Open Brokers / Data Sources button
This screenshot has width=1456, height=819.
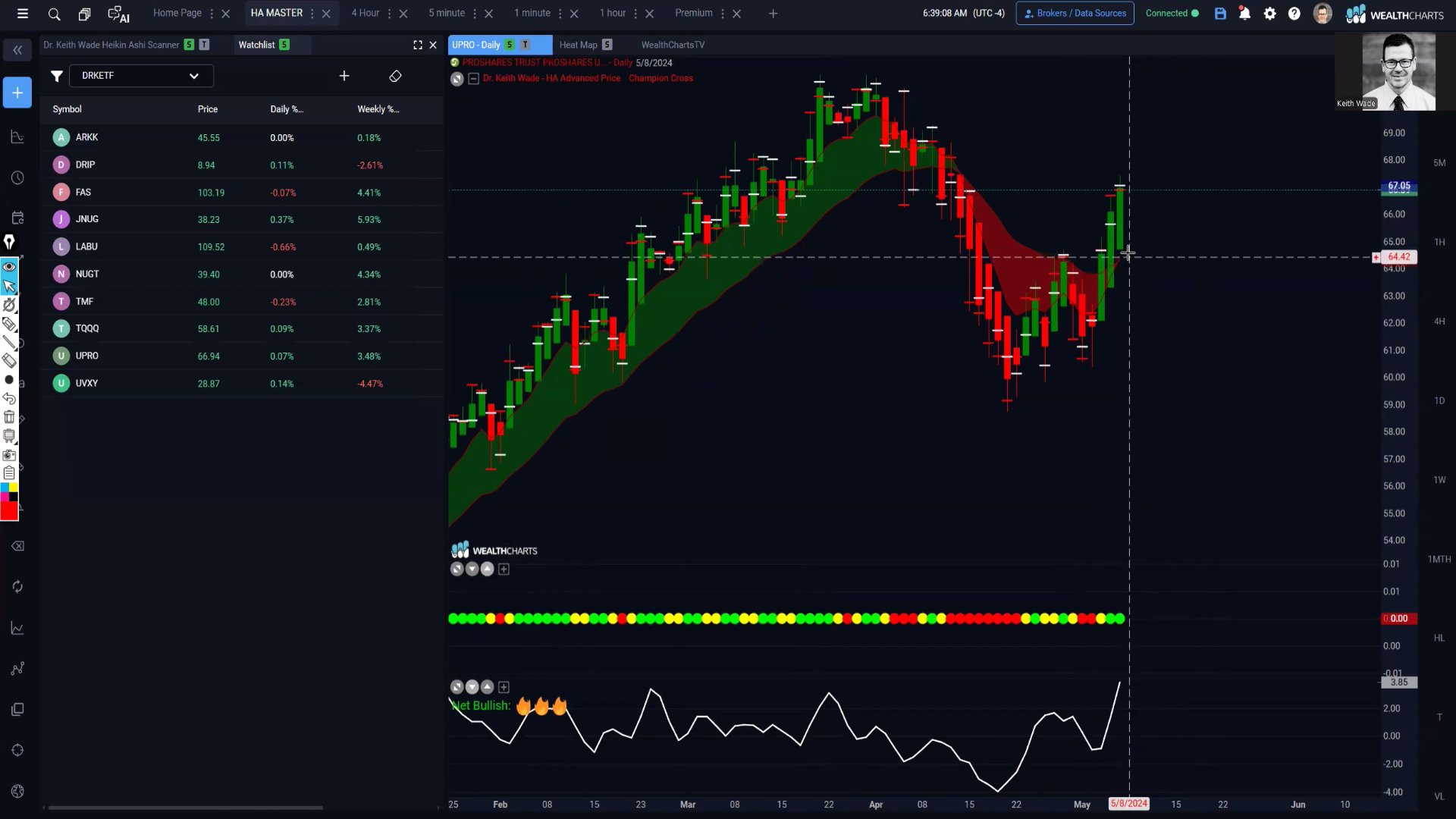1075,14
